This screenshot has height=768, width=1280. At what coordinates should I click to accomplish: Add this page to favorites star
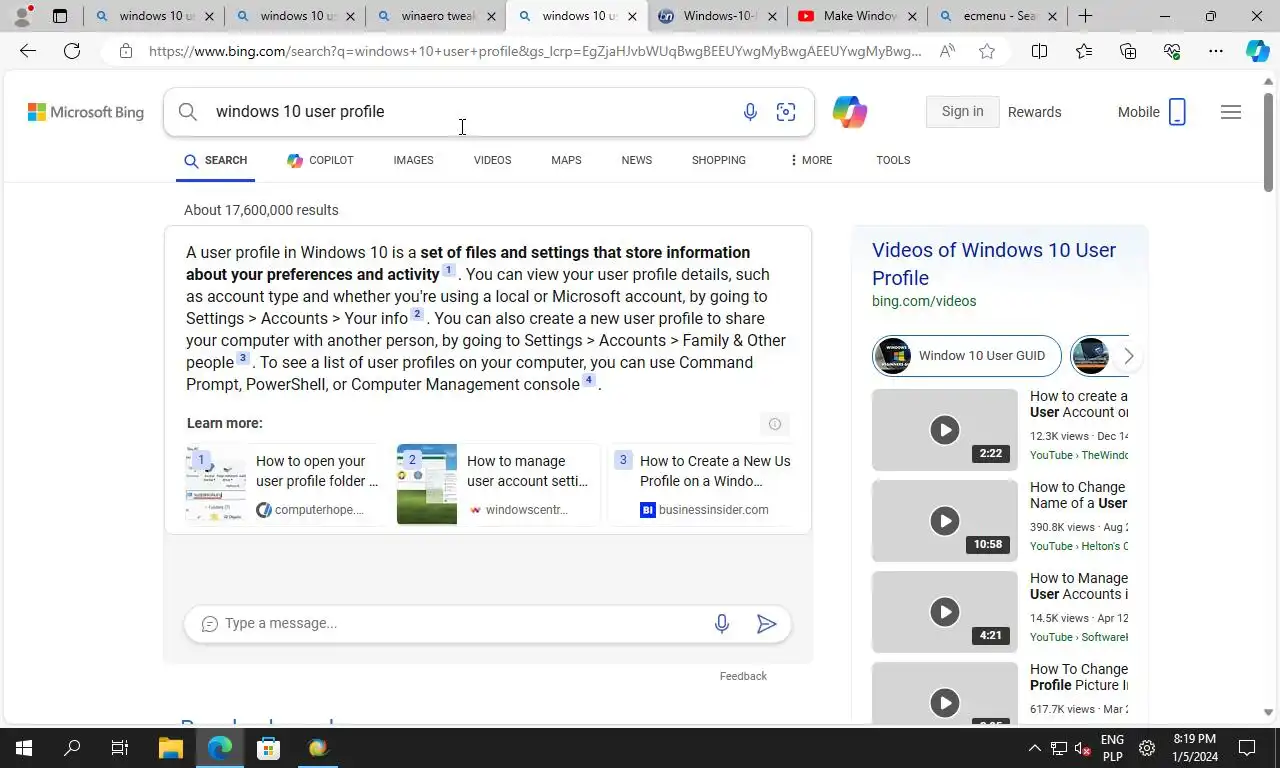(x=987, y=51)
